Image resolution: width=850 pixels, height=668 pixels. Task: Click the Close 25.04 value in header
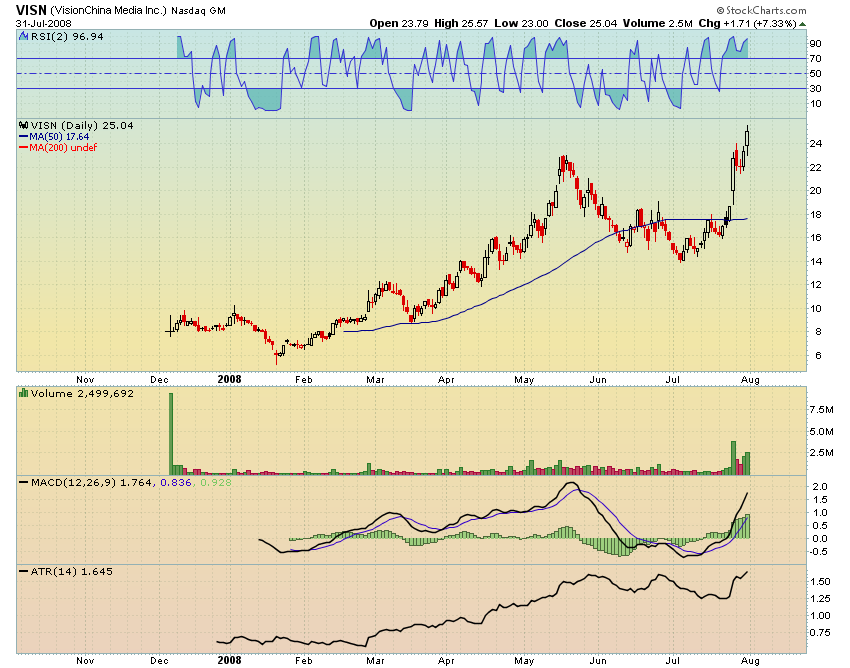pyautogui.click(x=585, y=23)
